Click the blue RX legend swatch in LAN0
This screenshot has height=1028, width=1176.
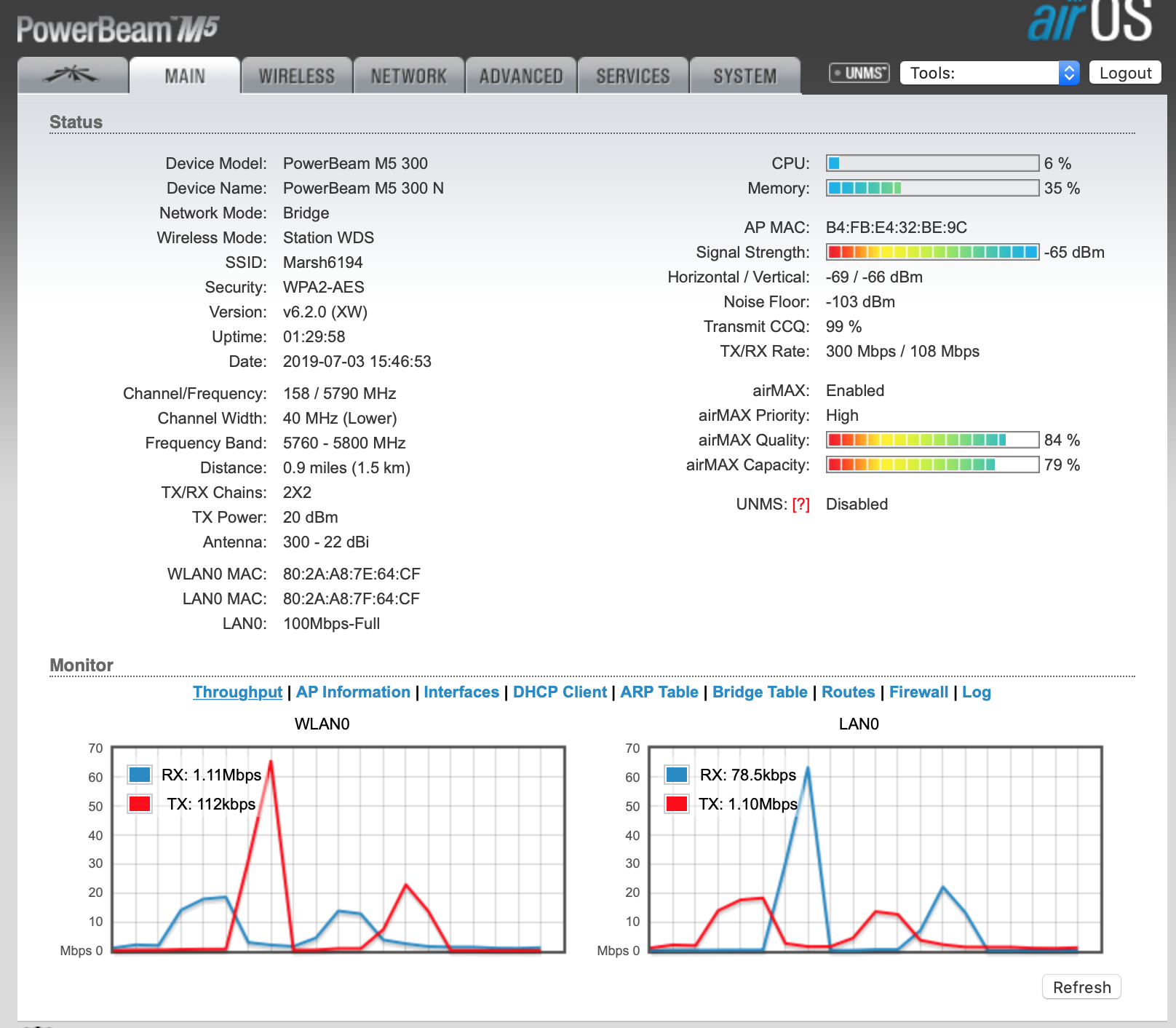[x=677, y=774]
